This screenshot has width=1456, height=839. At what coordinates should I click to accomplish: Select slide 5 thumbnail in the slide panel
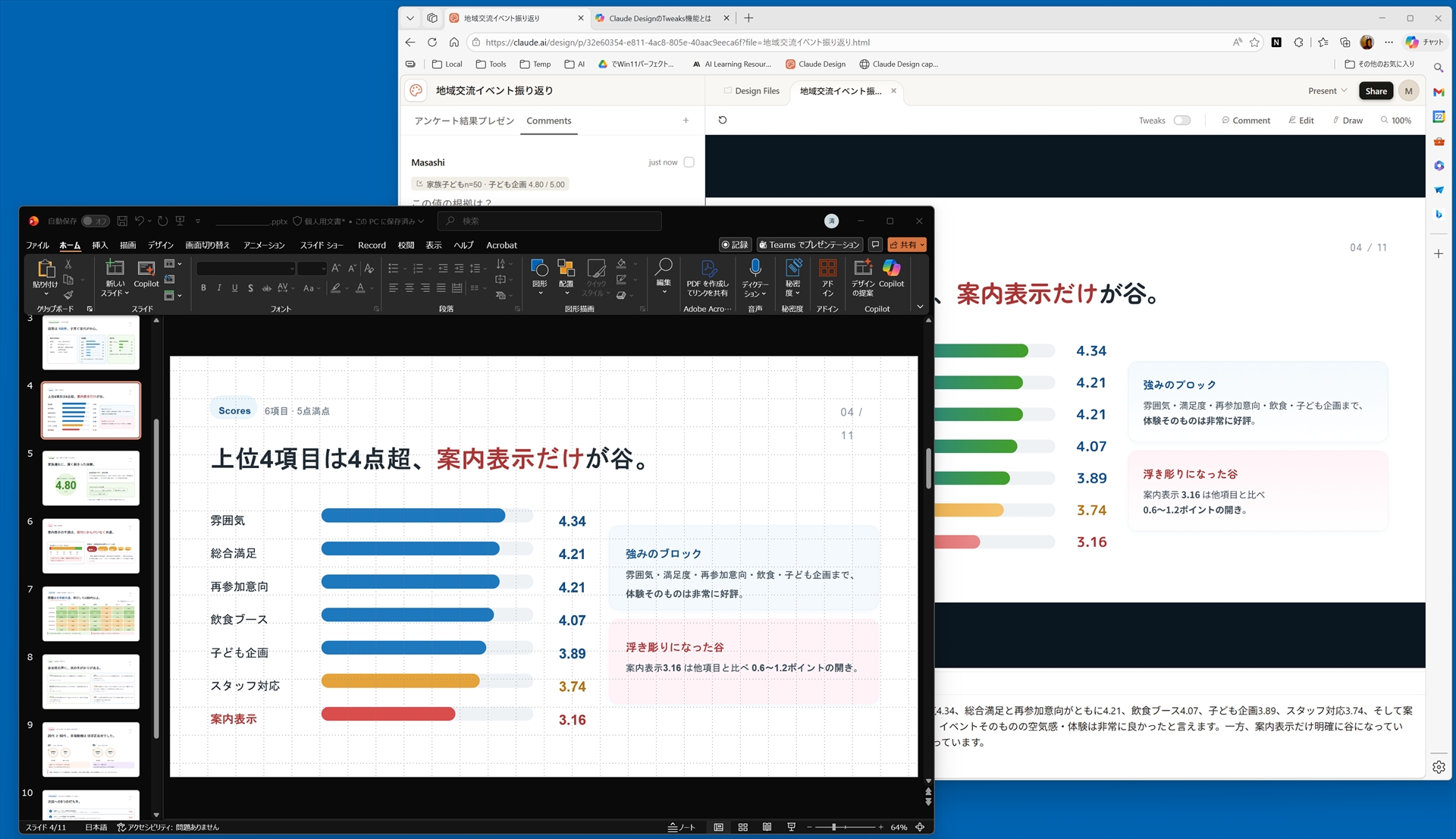tap(90, 477)
